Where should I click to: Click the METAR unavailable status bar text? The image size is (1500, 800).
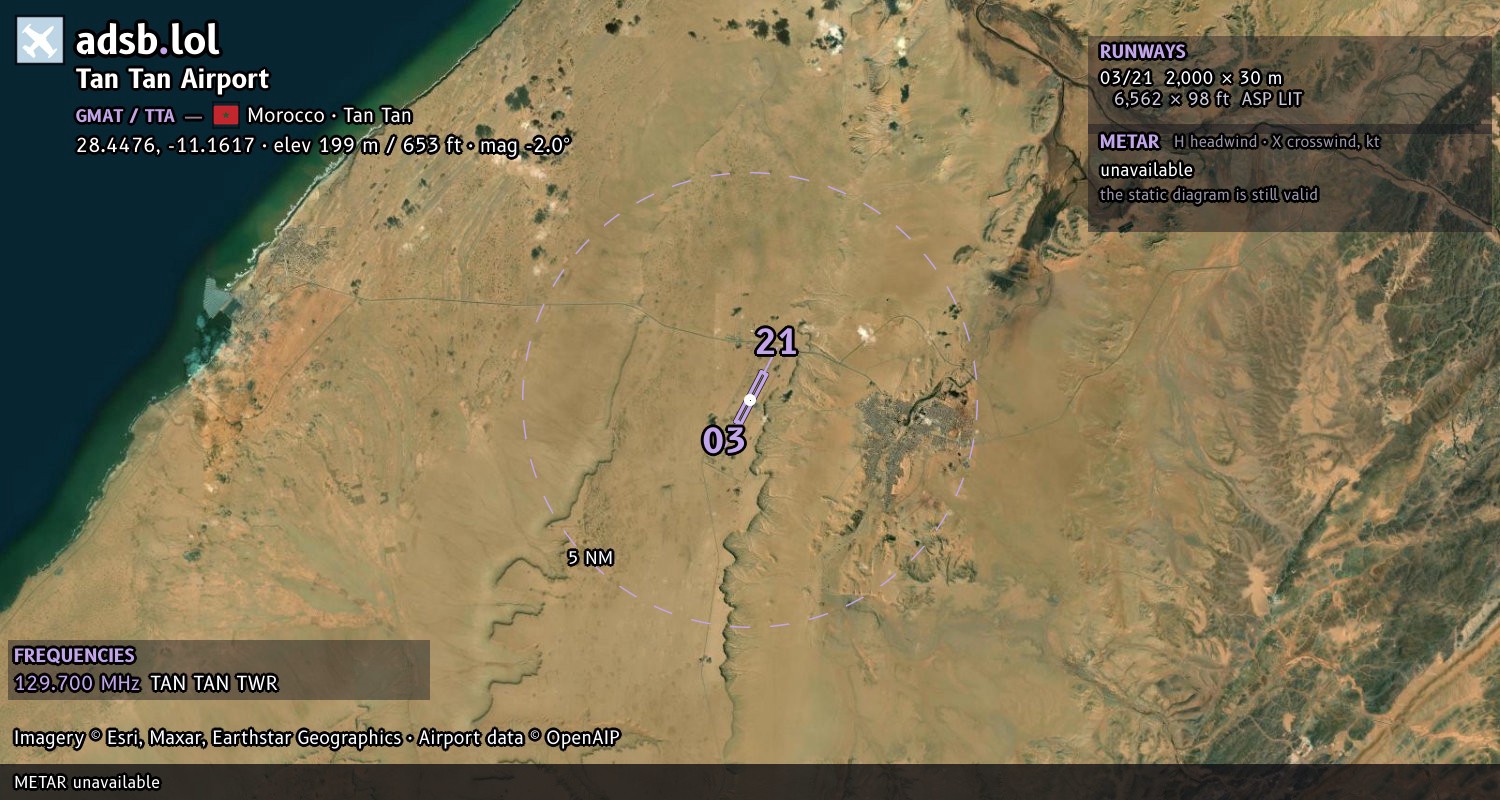87,782
